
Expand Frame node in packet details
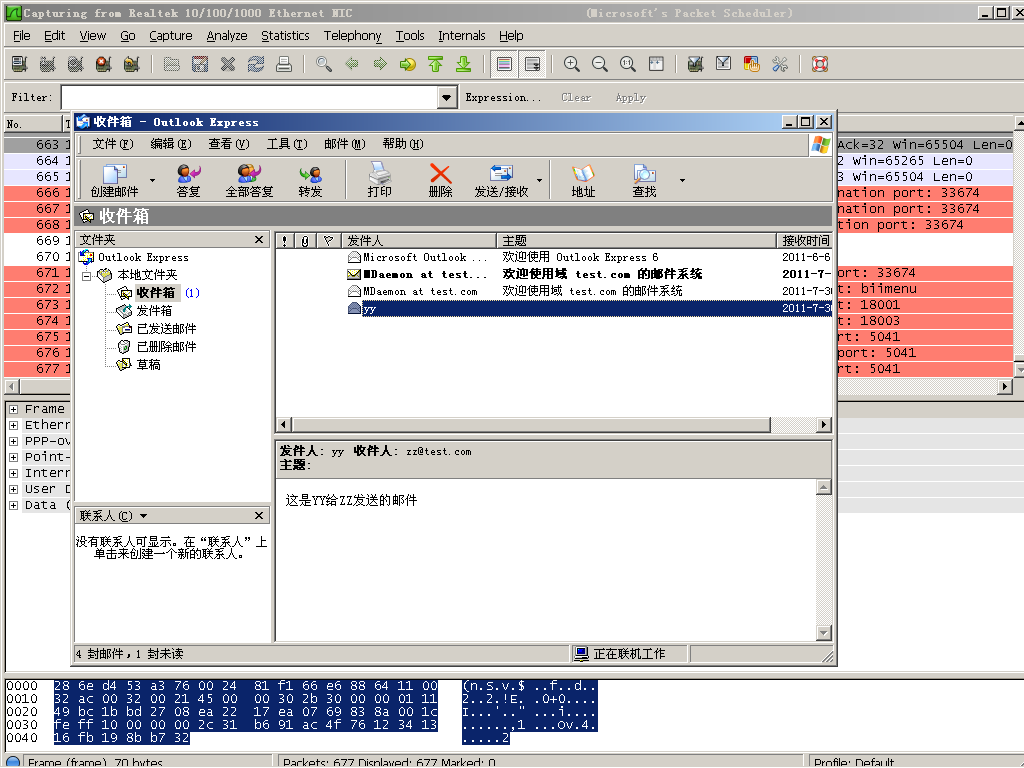[13, 409]
